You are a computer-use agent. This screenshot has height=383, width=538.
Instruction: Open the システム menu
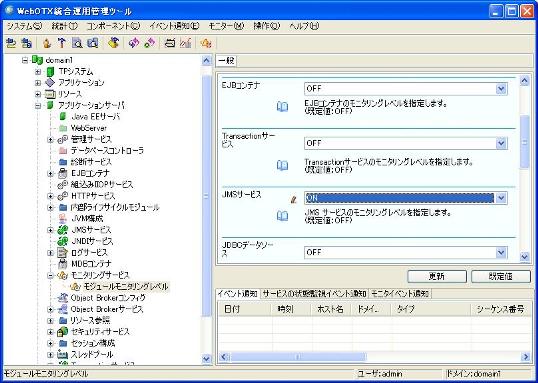pos(24,26)
